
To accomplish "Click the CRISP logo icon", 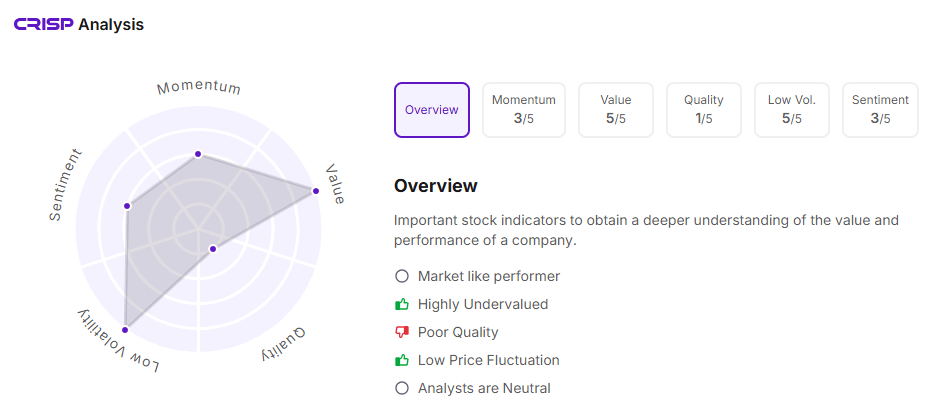I will pyautogui.click(x=43, y=24).
